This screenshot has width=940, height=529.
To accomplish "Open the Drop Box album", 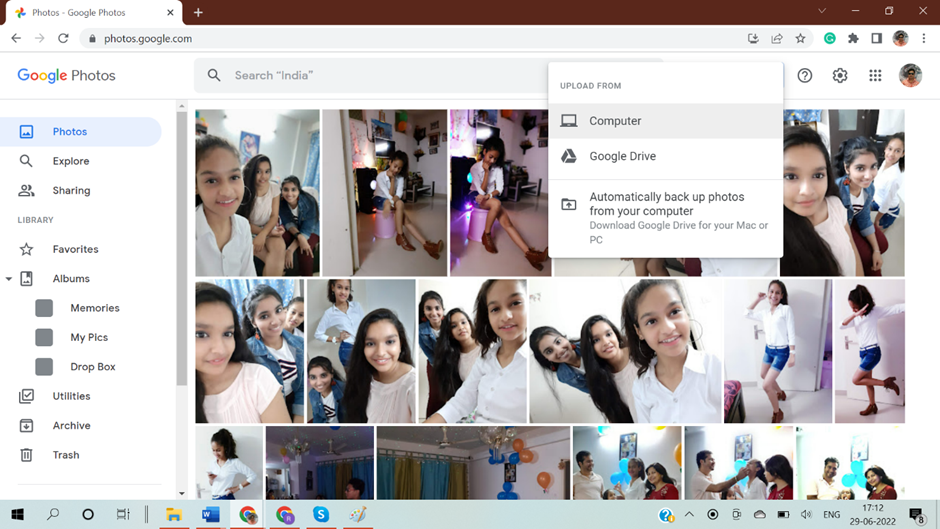I will pos(93,366).
